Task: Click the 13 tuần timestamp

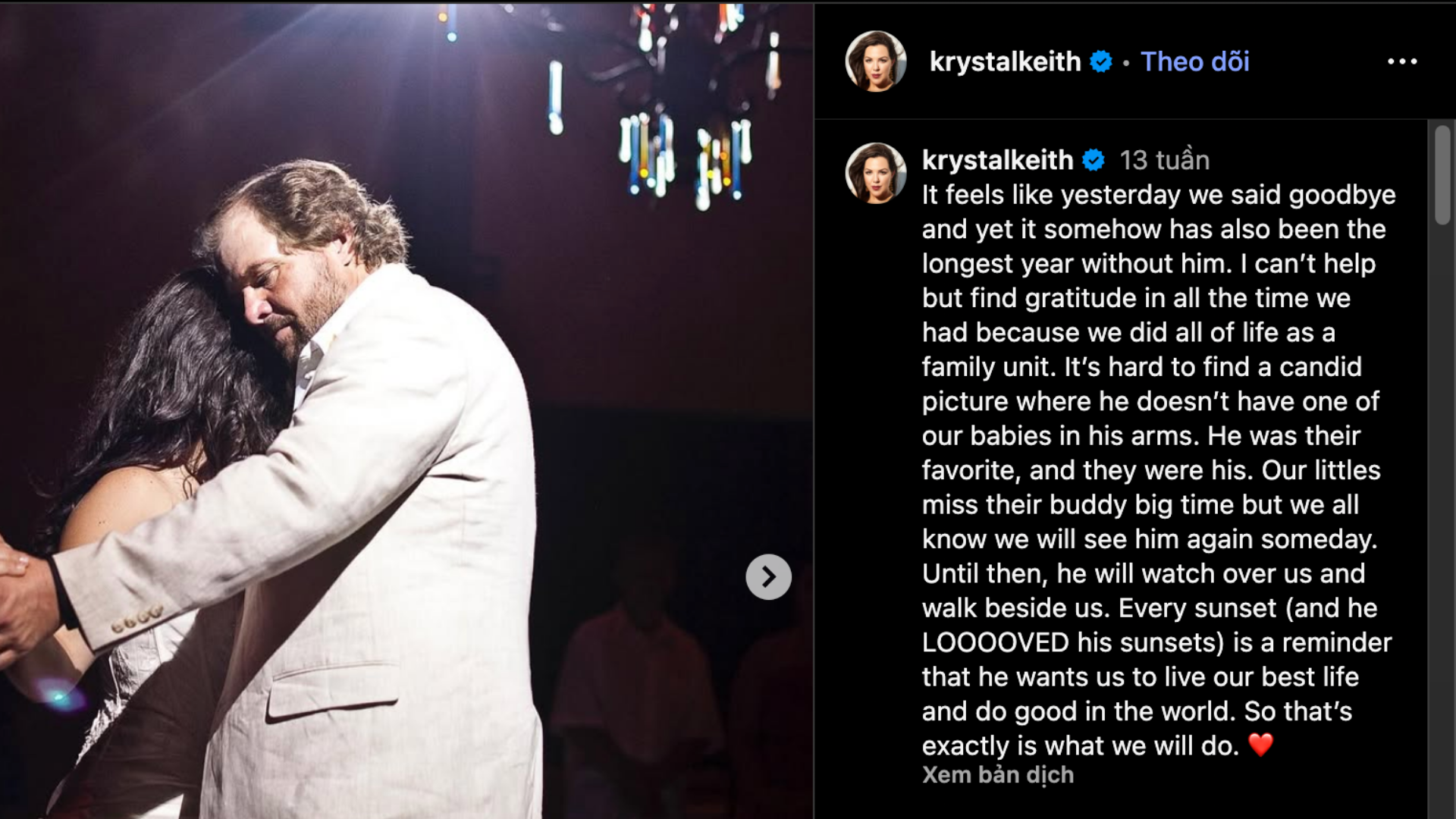Action: pyautogui.click(x=1165, y=160)
